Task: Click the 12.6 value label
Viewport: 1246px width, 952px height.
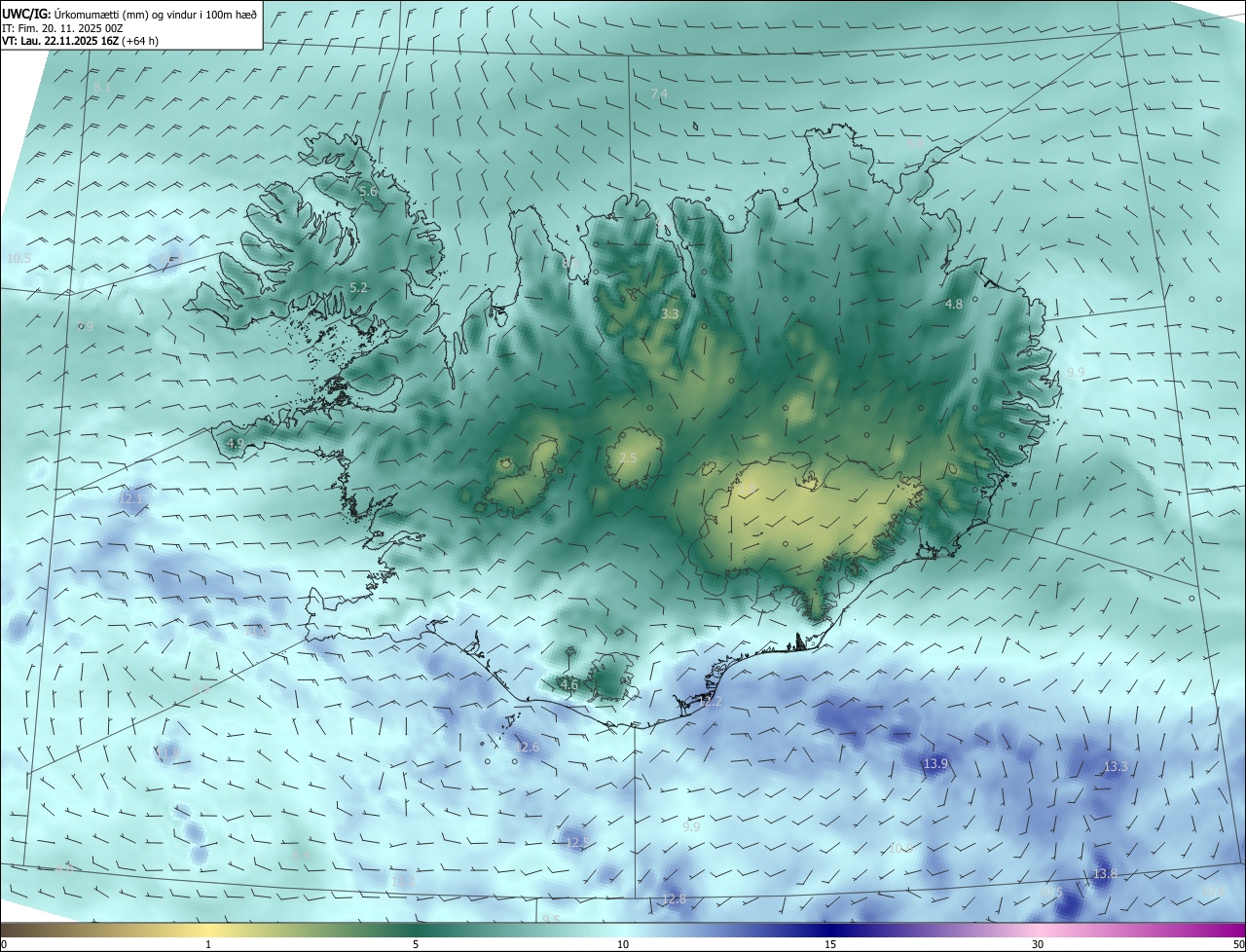Action: (527, 748)
